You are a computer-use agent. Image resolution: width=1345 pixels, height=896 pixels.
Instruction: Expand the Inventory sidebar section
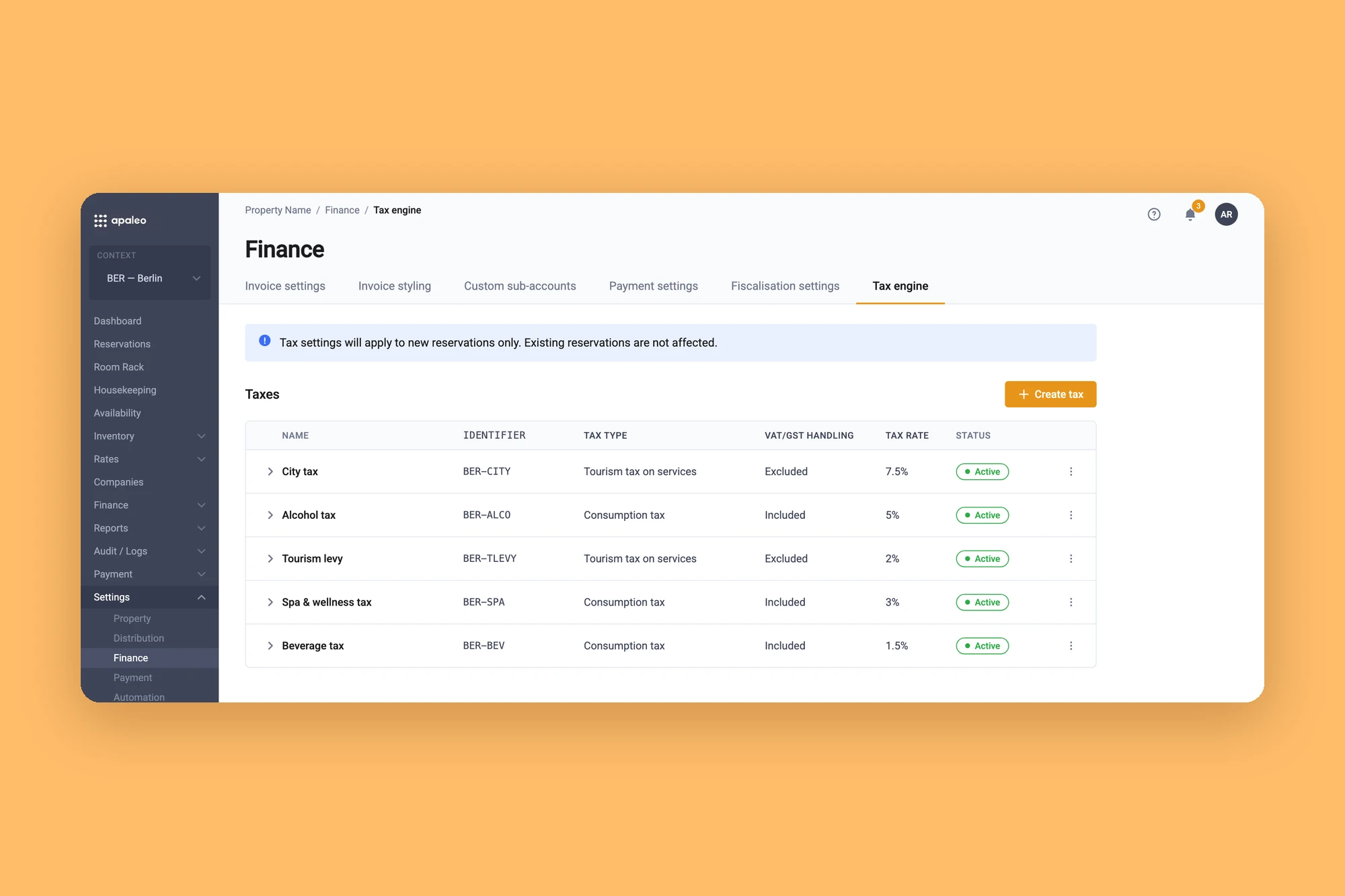click(x=149, y=436)
